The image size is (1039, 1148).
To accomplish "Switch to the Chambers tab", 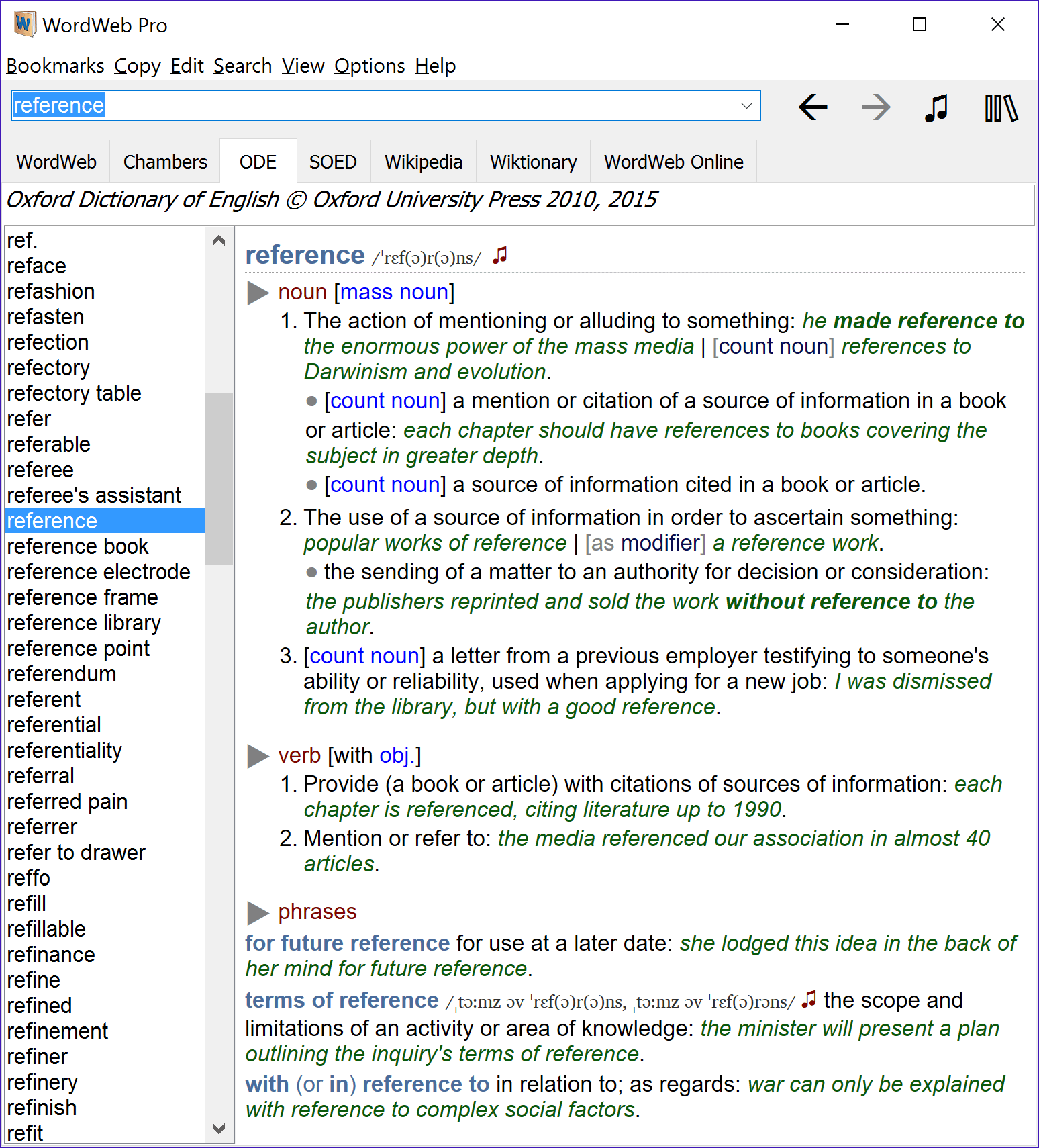I will tap(165, 162).
